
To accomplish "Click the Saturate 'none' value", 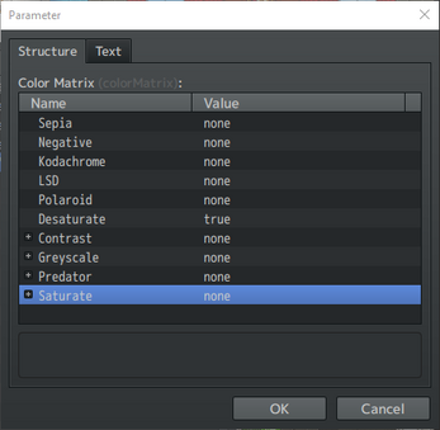I will (217, 297).
